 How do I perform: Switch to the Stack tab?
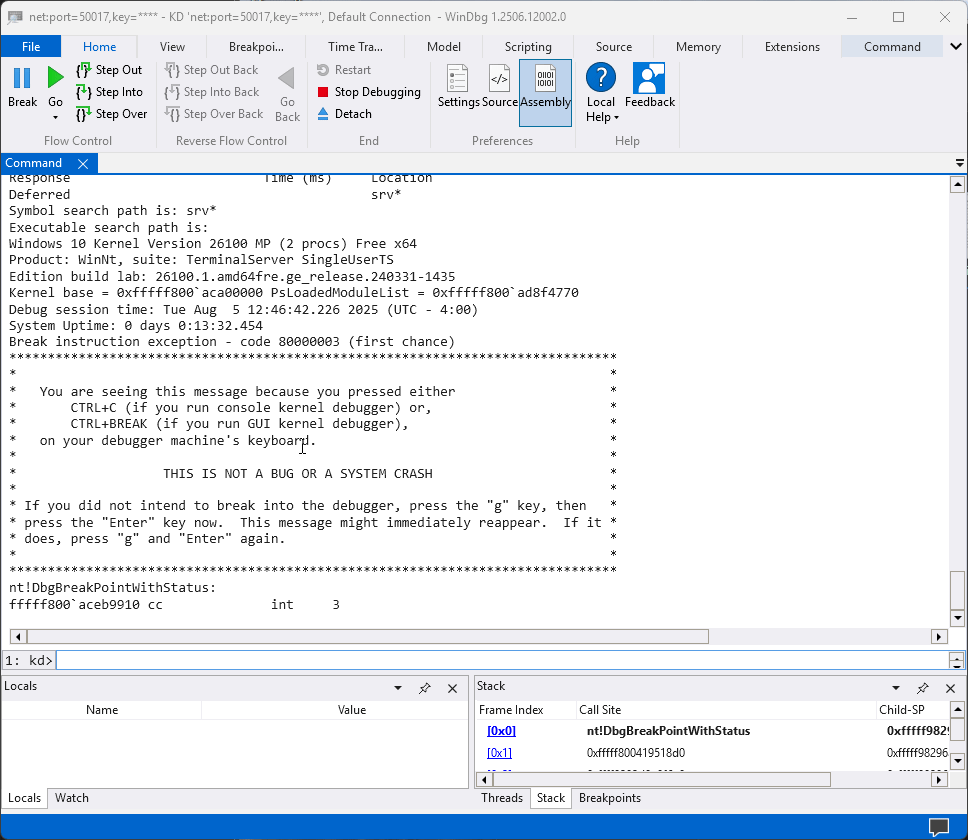click(551, 798)
